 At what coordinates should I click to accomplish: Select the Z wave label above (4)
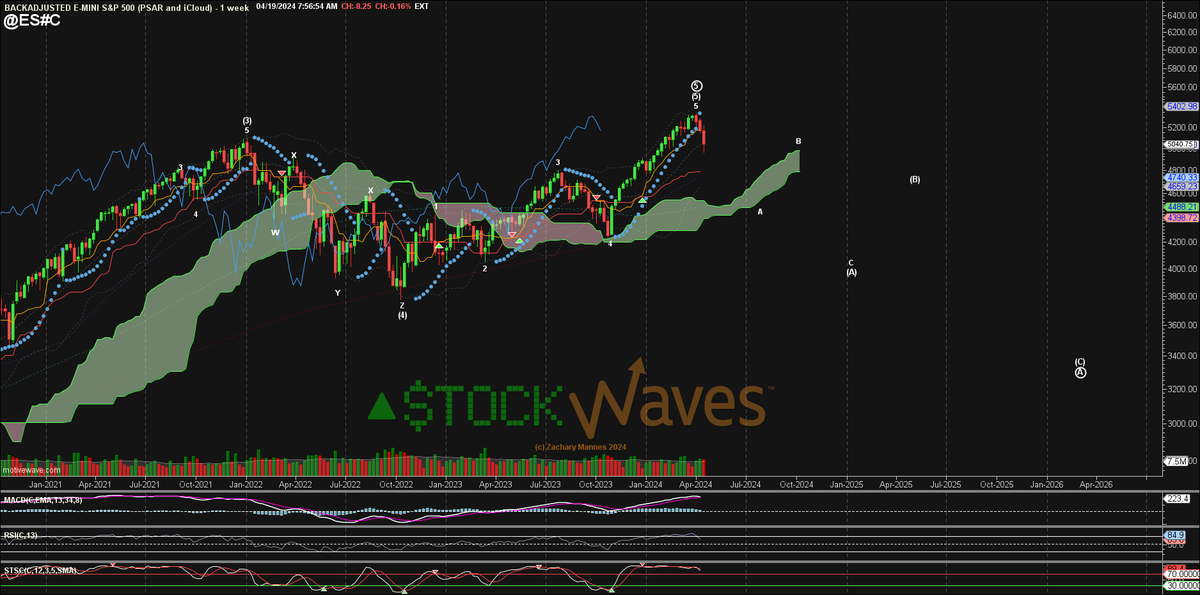(x=402, y=305)
